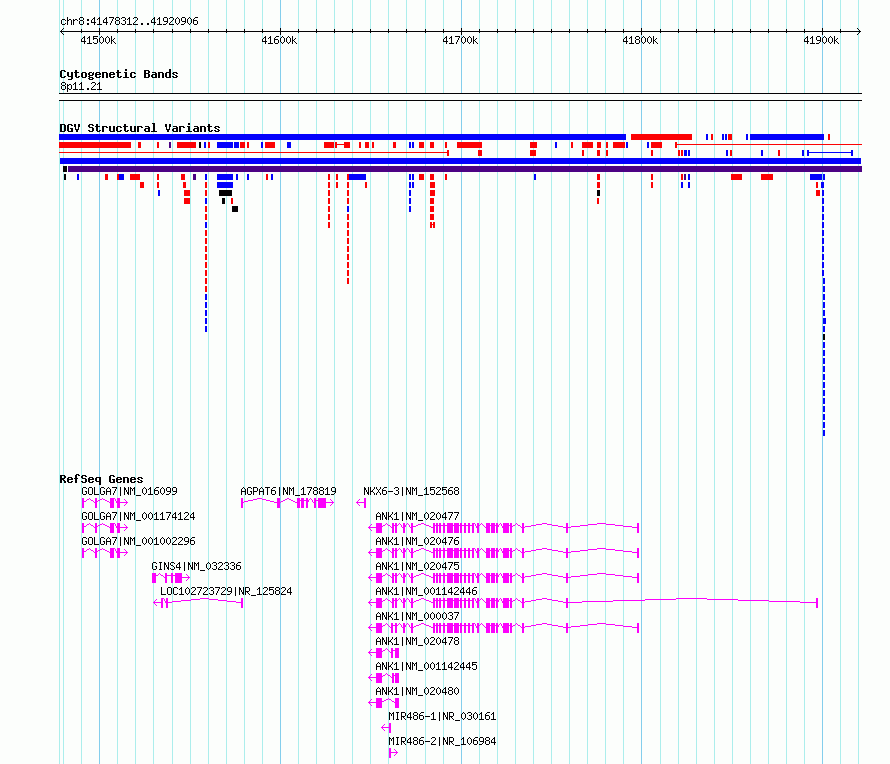The image size is (890, 764).
Task: Open the ANK1|NM_020478 transcript label
Action: [x=417, y=641]
